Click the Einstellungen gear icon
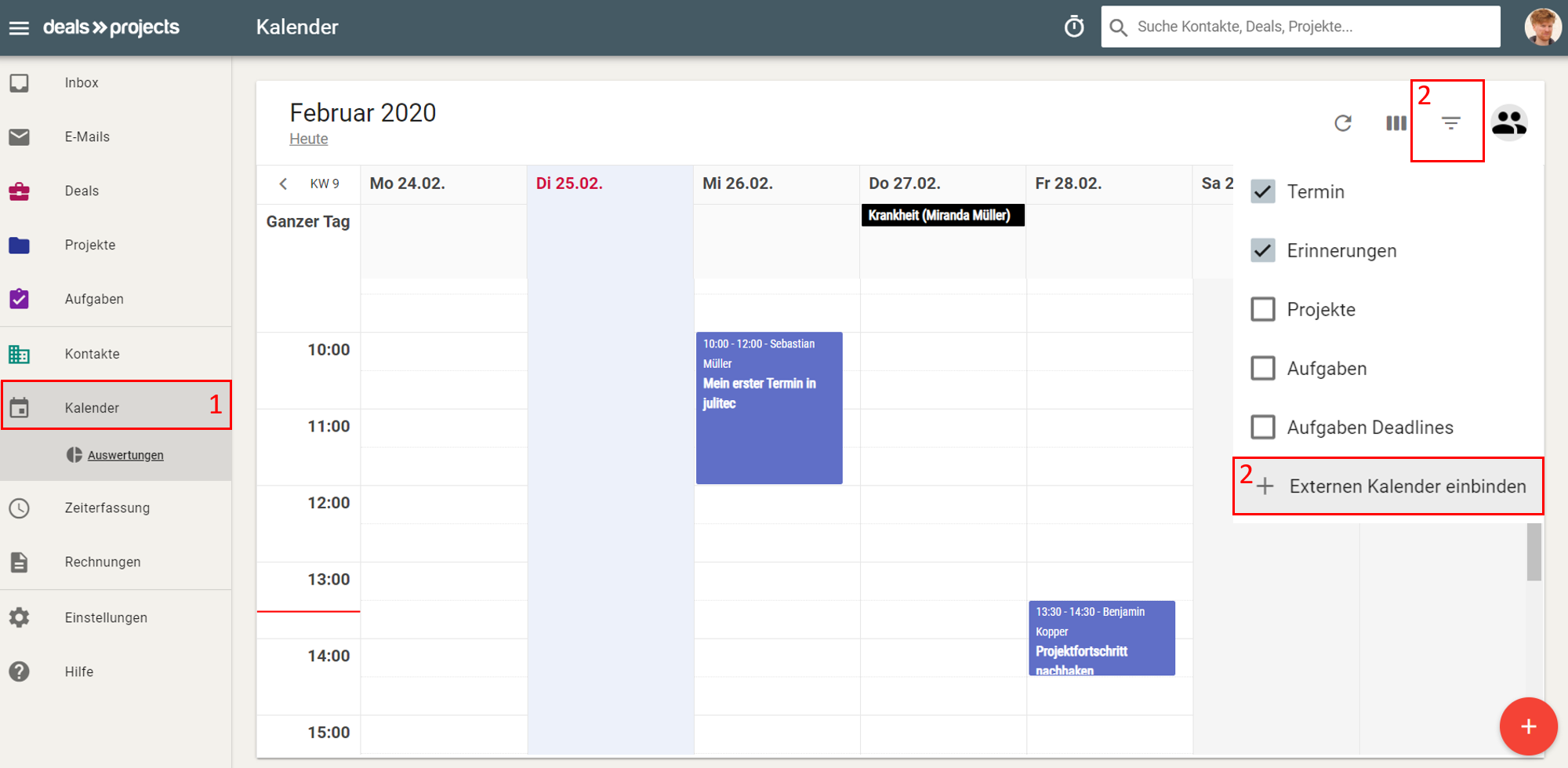This screenshot has height=768, width=1568. point(20,617)
